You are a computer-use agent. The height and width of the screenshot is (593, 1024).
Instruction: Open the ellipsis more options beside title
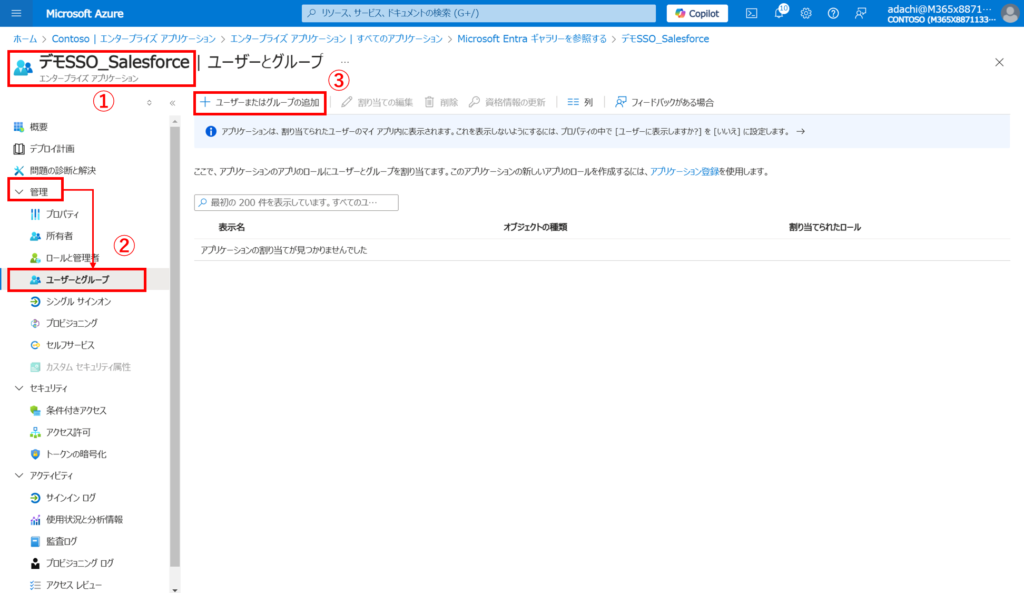345,63
